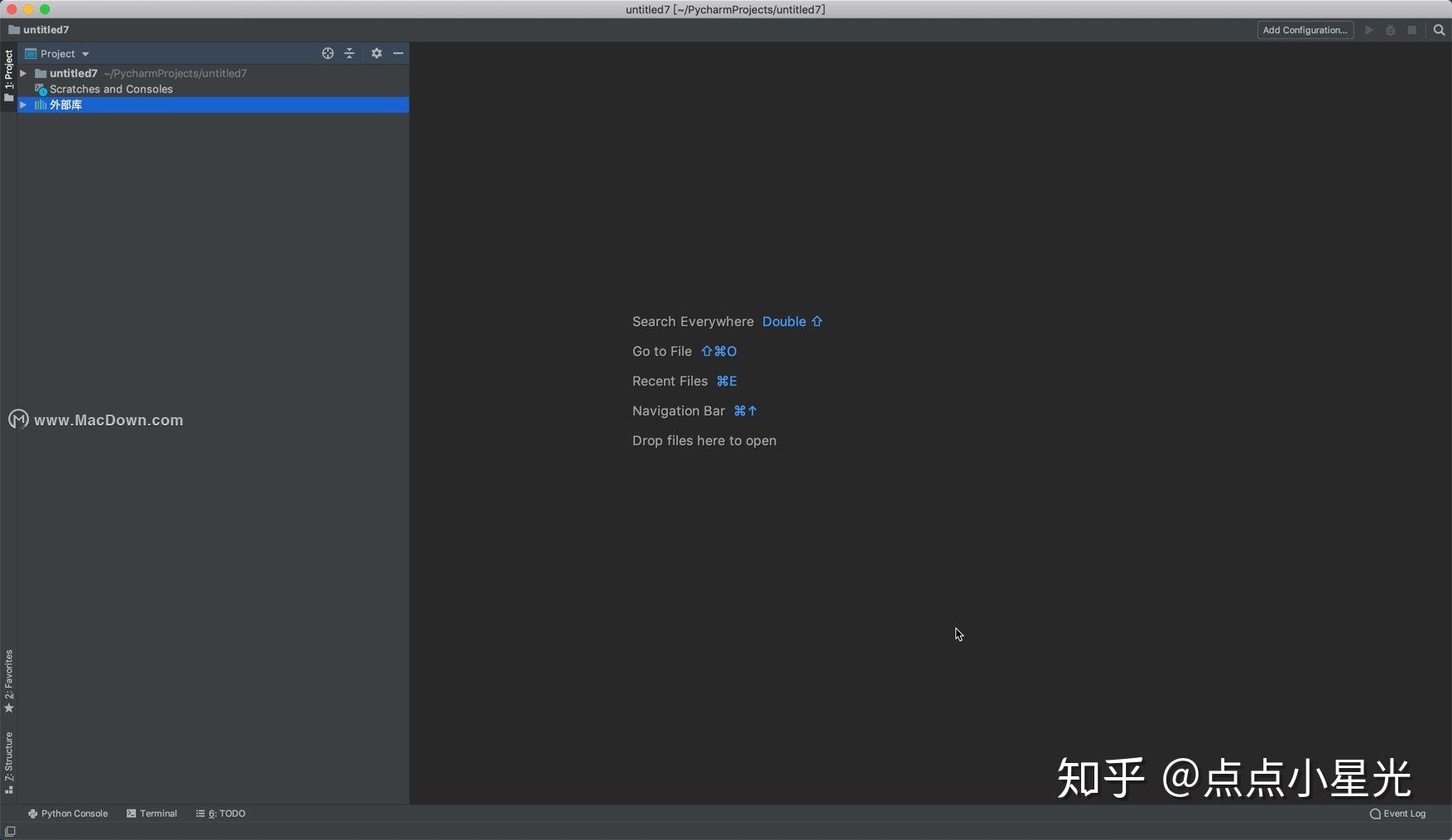Image resolution: width=1452 pixels, height=840 pixels.
Task: Toggle the Terminal tool window
Action: [x=152, y=814]
